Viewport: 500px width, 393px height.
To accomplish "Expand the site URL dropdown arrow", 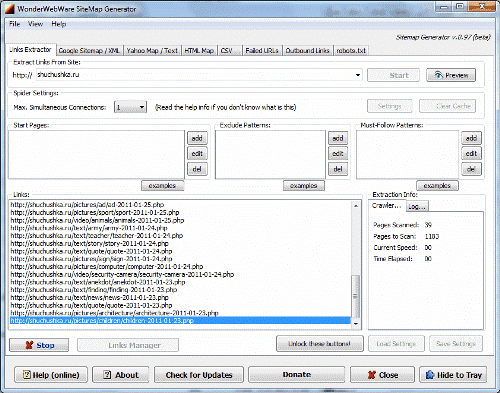I will tap(358, 75).
